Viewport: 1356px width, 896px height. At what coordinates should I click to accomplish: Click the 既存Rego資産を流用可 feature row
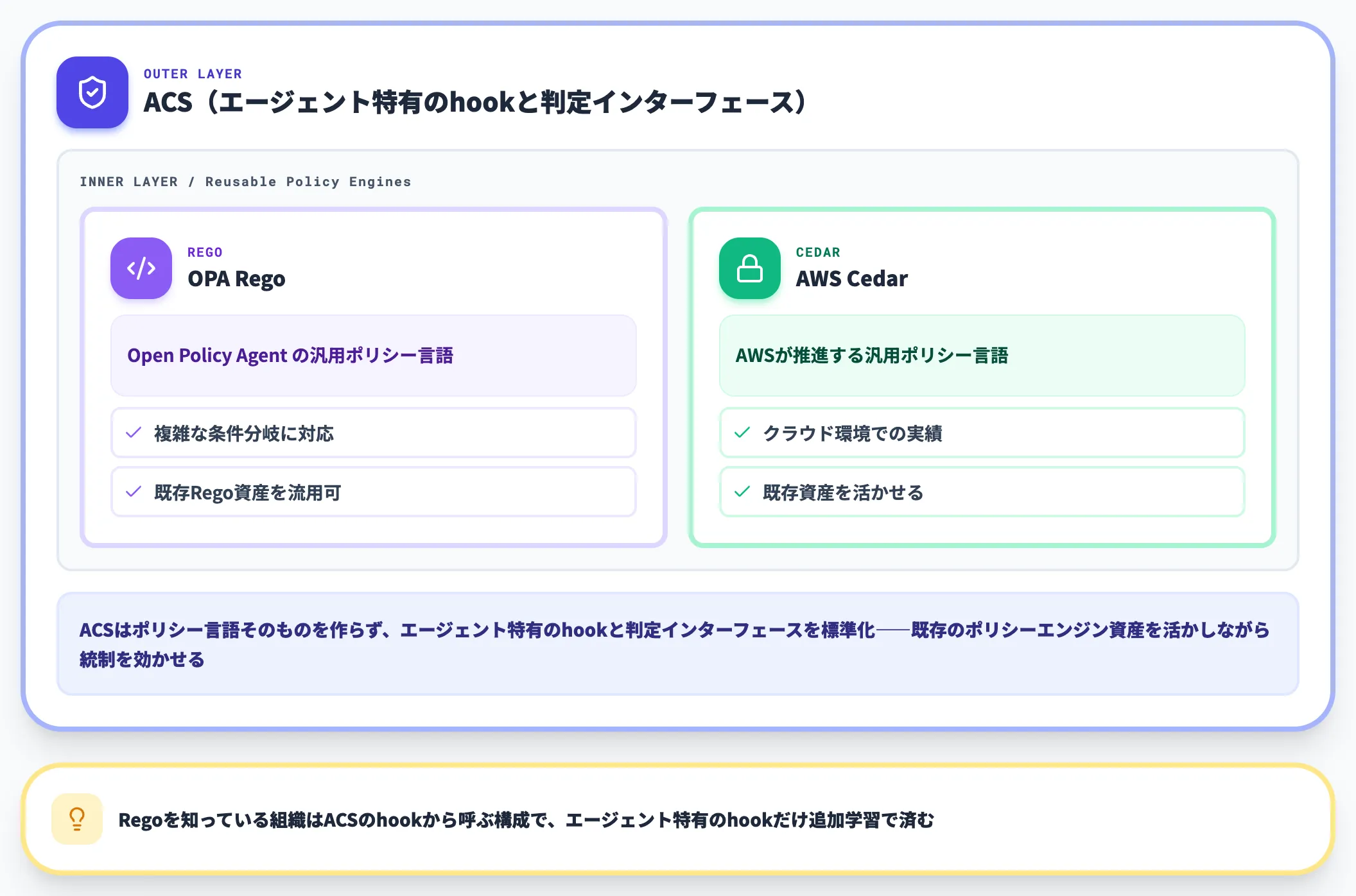click(x=374, y=492)
